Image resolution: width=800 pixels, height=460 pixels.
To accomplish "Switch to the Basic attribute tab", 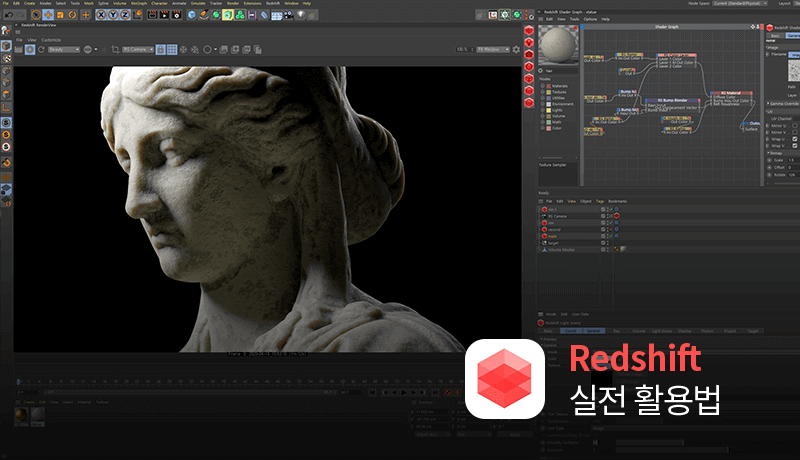I will (548, 331).
